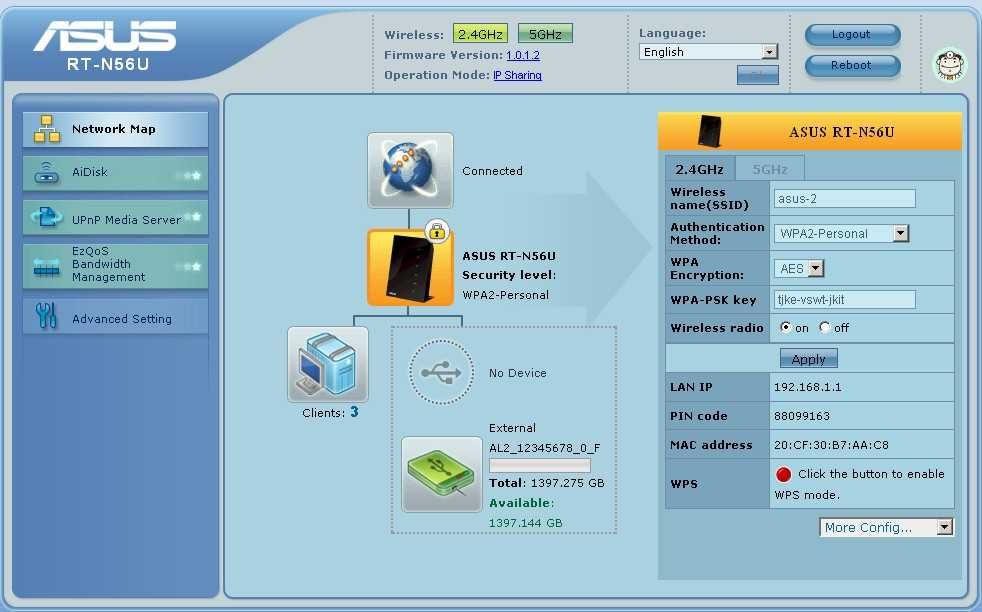Click the UPnP Media Server icon
The width and height of the screenshot is (982, 612).
pyautogui.click(x=47, y=217)
